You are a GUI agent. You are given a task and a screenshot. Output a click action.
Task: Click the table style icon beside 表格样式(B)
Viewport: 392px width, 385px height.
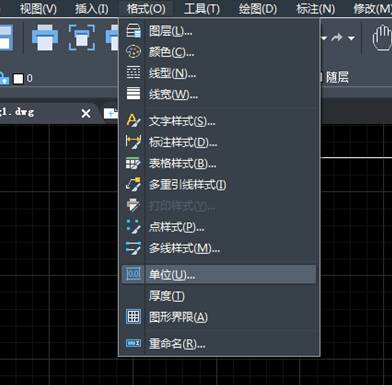[133, 163]
